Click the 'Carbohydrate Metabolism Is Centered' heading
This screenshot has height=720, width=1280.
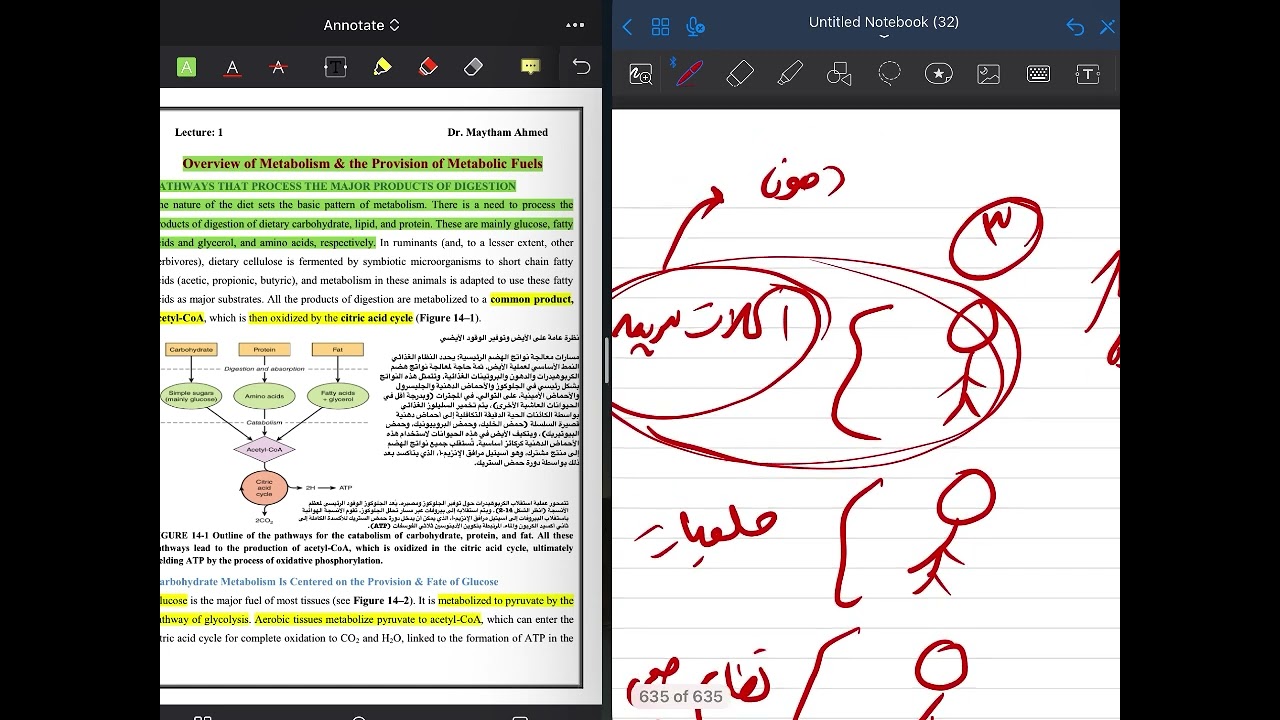329,581
